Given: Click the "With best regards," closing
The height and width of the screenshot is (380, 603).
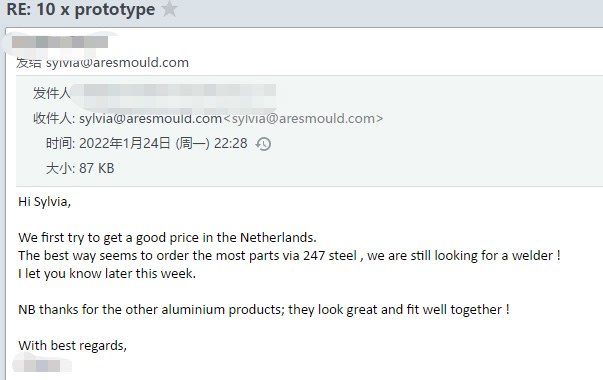Looking at the screenshot, I should pyautogui.click(x=72, y=345).
